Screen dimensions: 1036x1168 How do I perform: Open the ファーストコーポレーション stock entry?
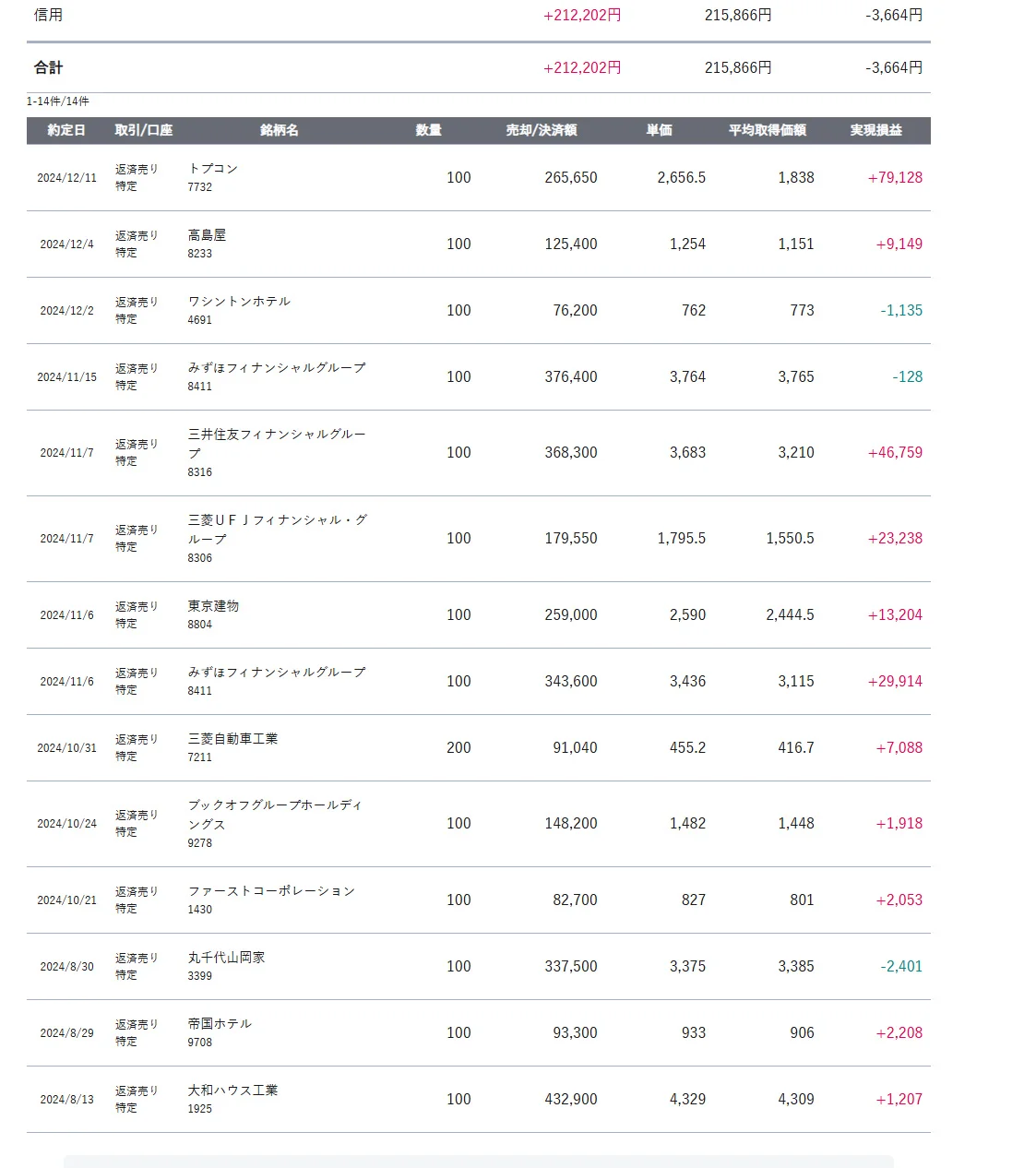271,891
